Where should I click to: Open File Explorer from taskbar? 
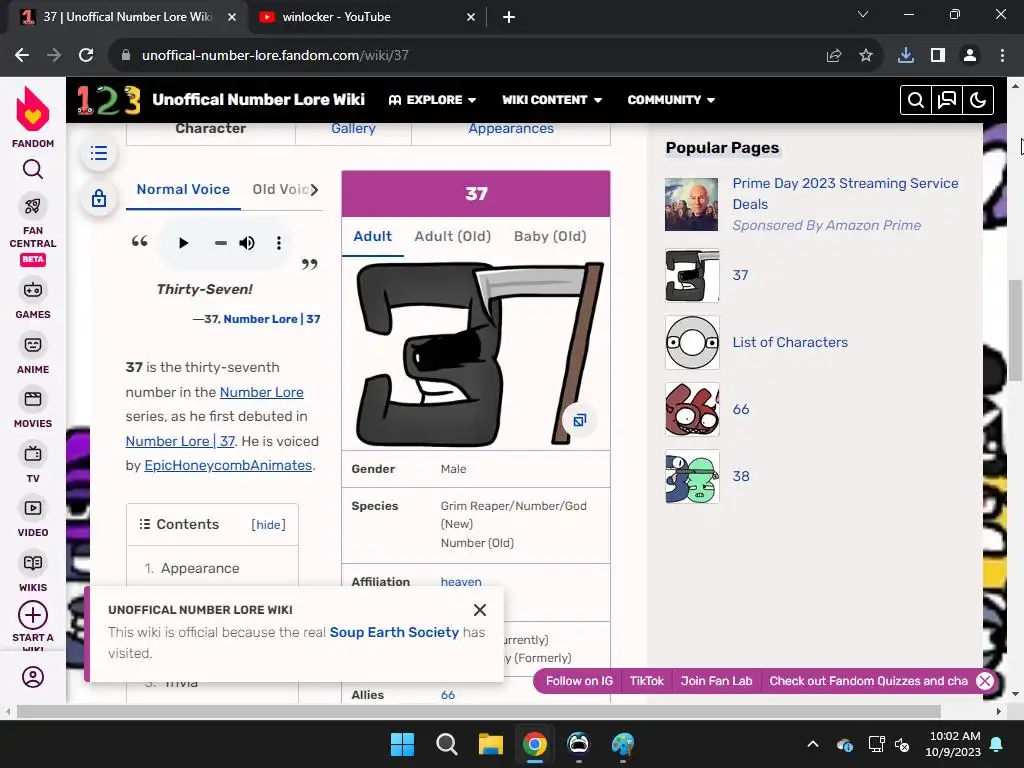pyautogui.click(x=490, y=744)
